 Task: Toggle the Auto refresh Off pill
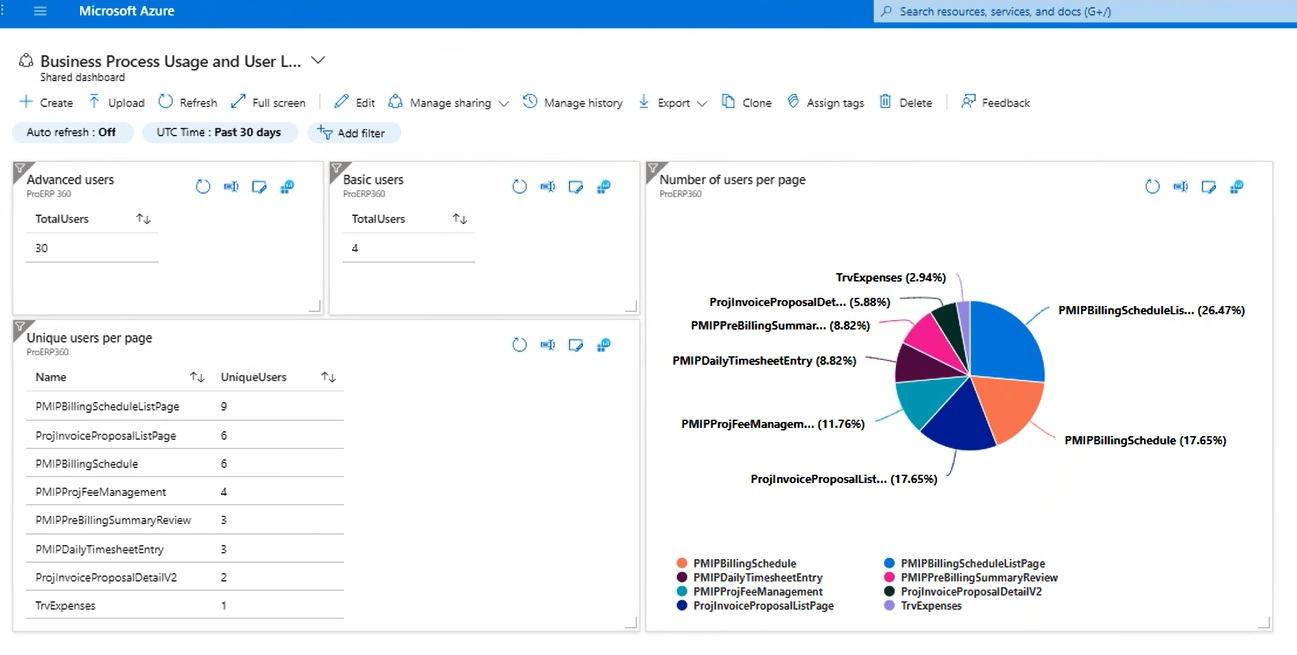click(x=70, y=132)
